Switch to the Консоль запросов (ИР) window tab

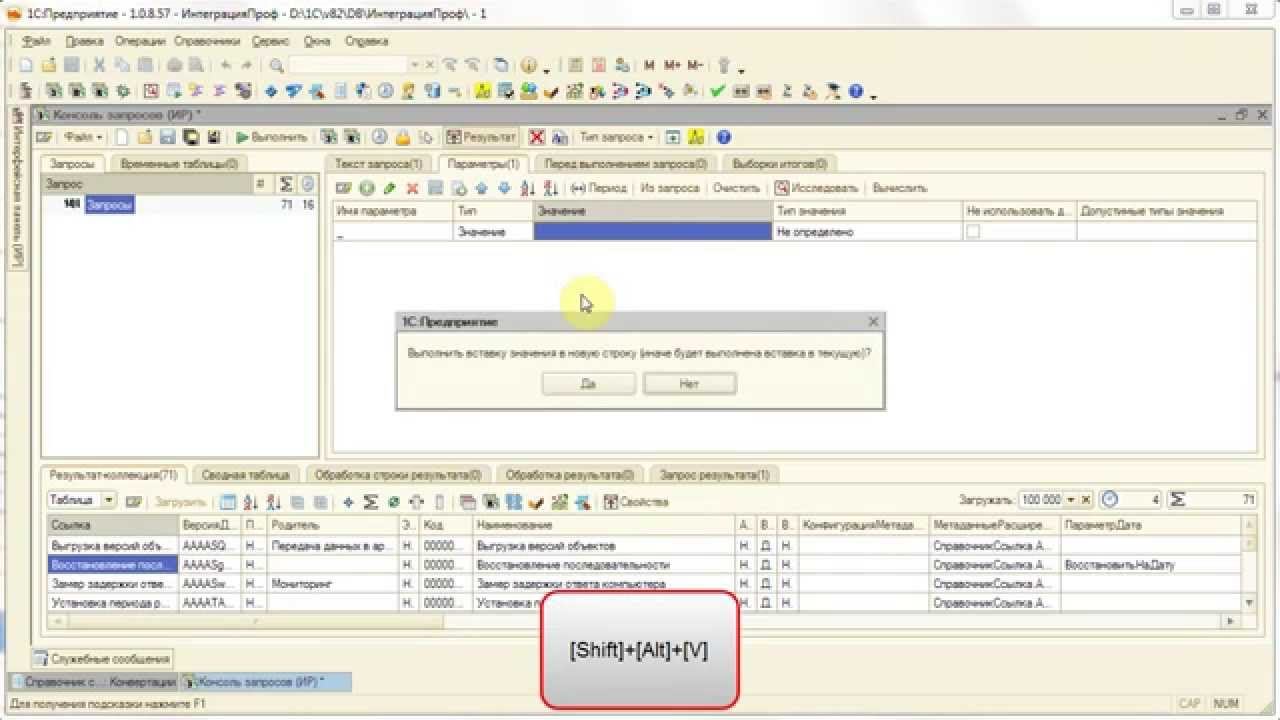tap(266, 682)
